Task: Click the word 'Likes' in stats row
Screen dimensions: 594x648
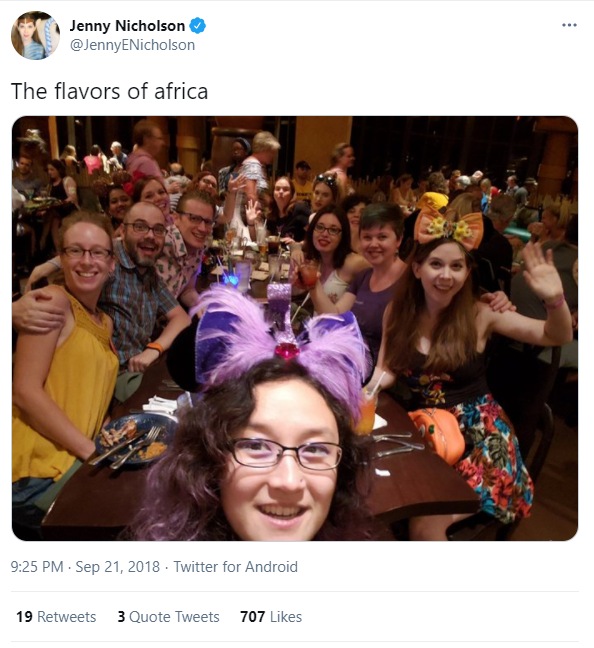Action: click(x=286, y=617)
